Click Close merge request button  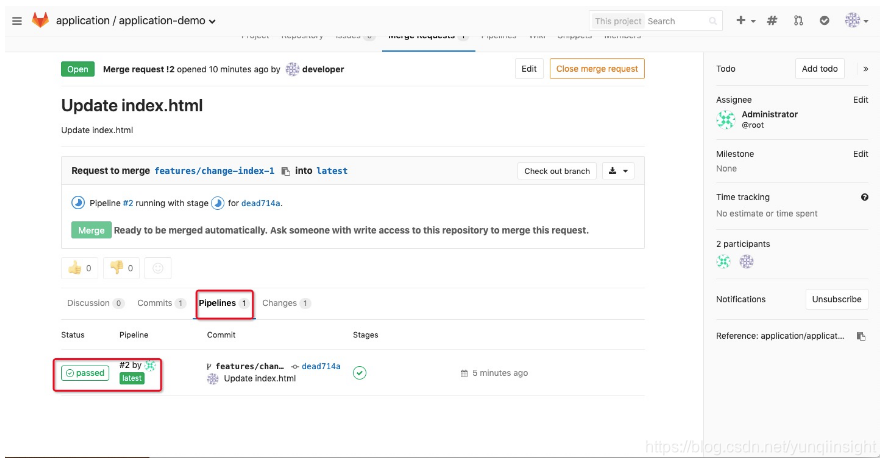pos(597,69)
